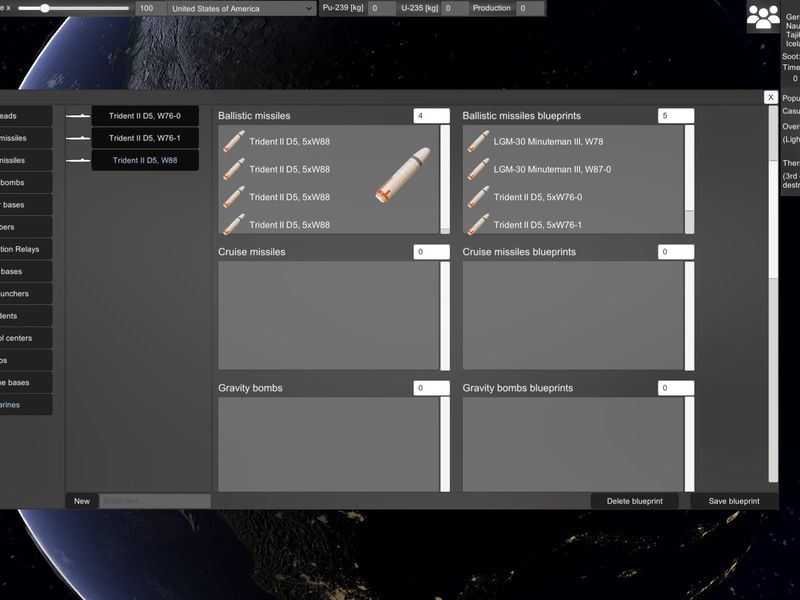Click the Gravity bombs blueprints list scrollbar

point(689,444)
